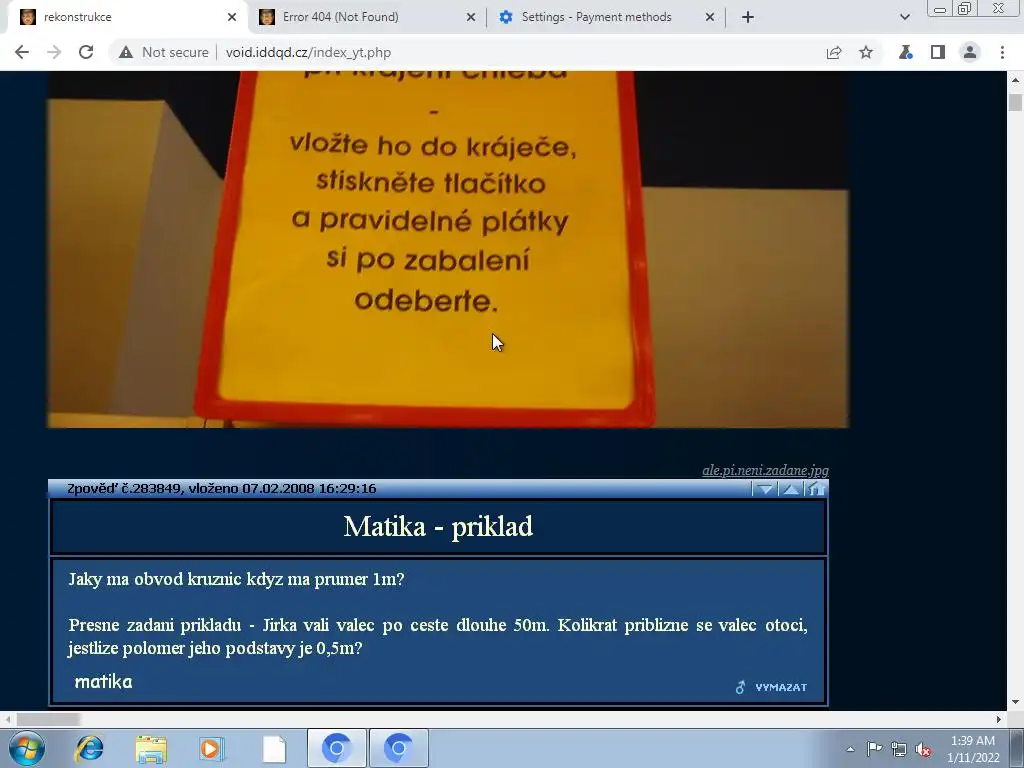
Task: Open the tab search dropdown chevron
Action: 904,17
